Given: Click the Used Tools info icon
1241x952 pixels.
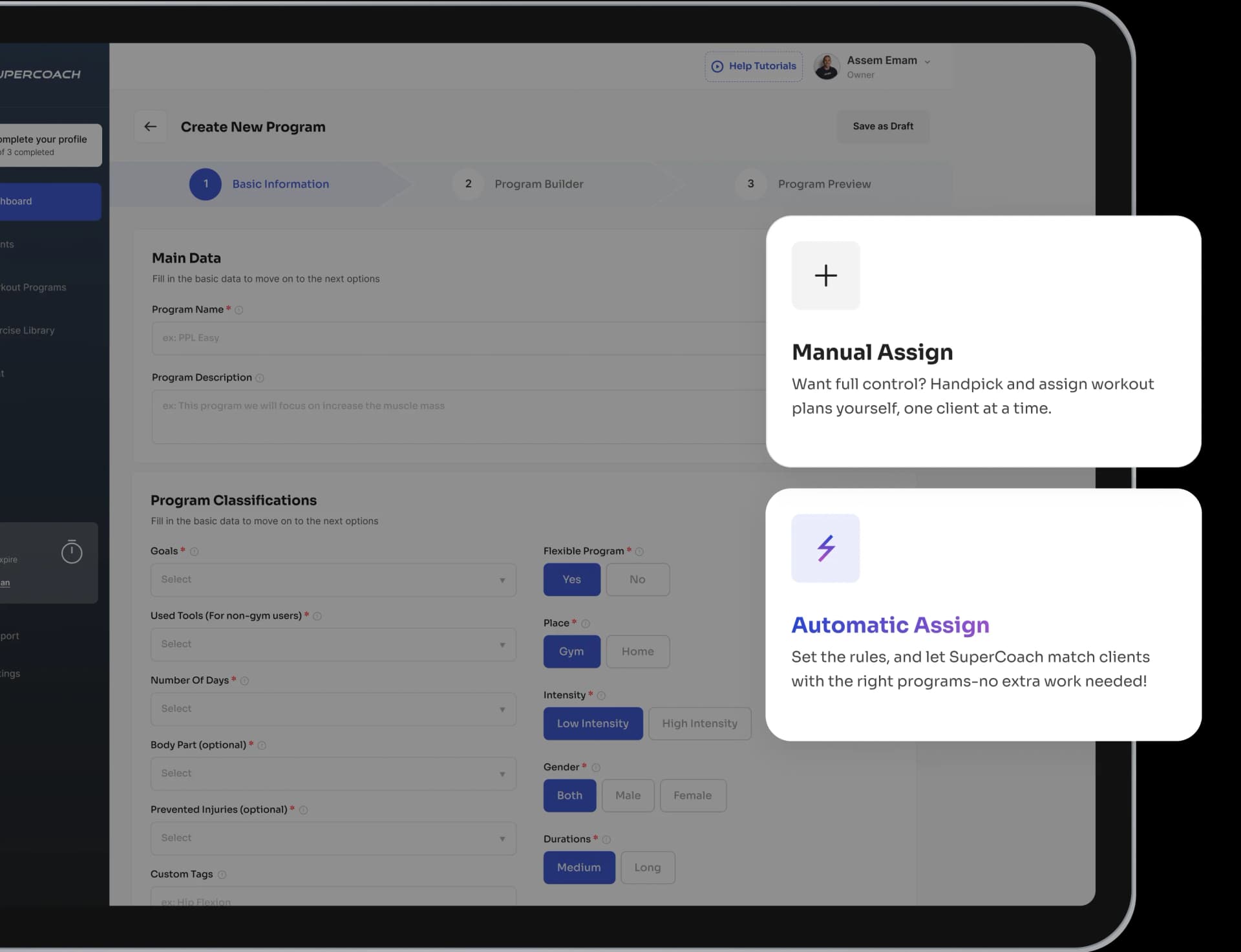Looking at the screenshot, I should [317, 617].
